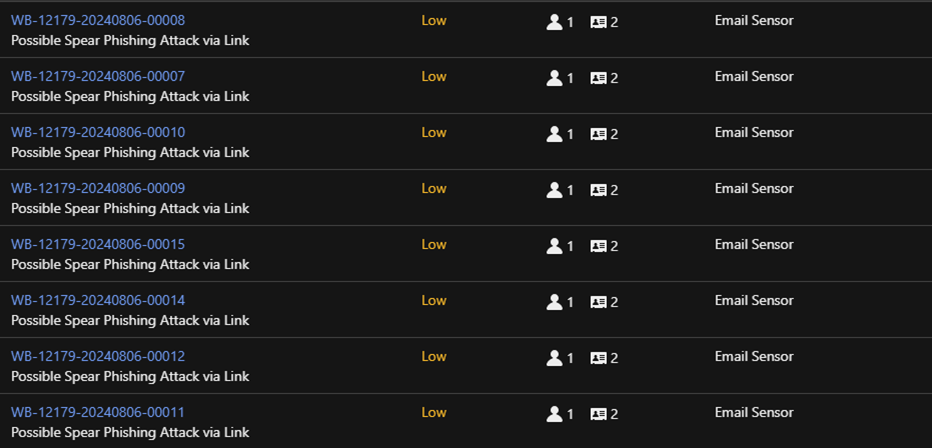The width and height of the screenshot is (932, 448).
Task: Click the ID card icon for alert 00011
Action: point(599,413)
